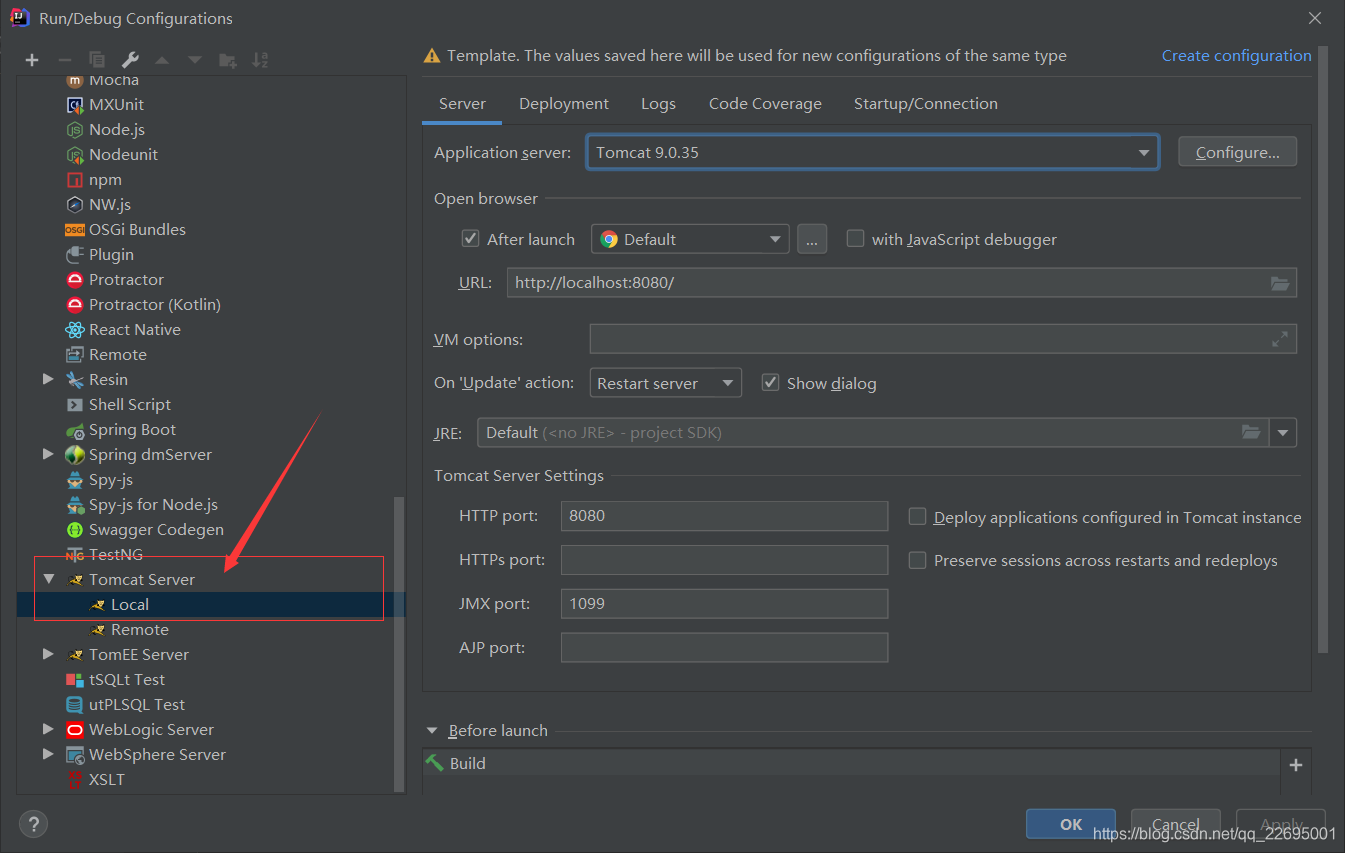Click the folder icon in JRE field
The height and width of the screenshot is (853, 1345).
[x=1251, y=432]
